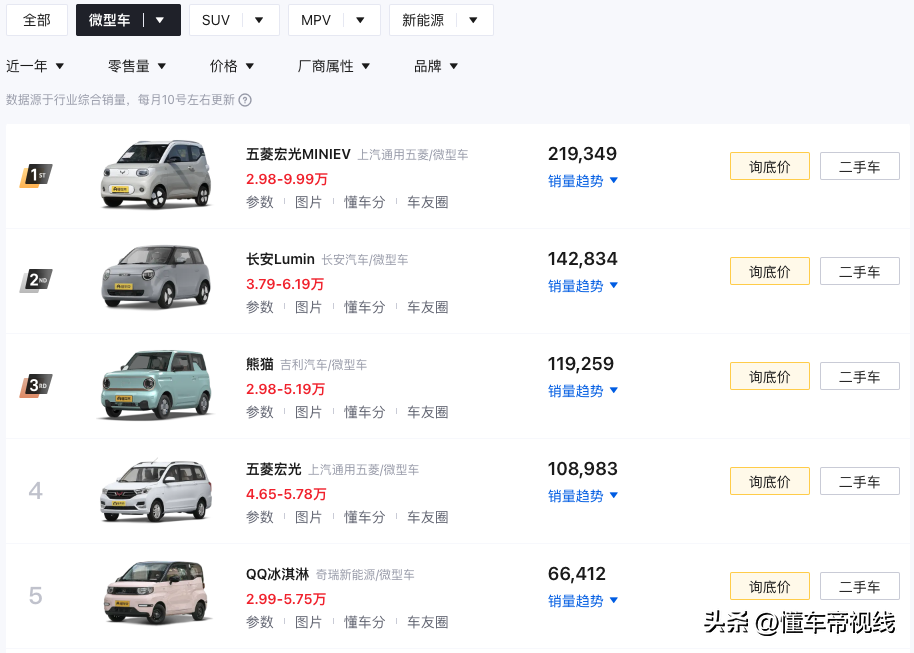Click 二手车 button for 五菱宏光
This screenshot has height=653, width=914.
(x=859, y=482)
